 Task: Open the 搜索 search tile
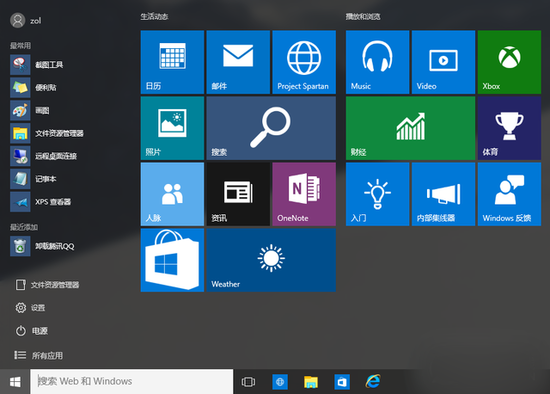pyautogui.click(x=271, y=128)
